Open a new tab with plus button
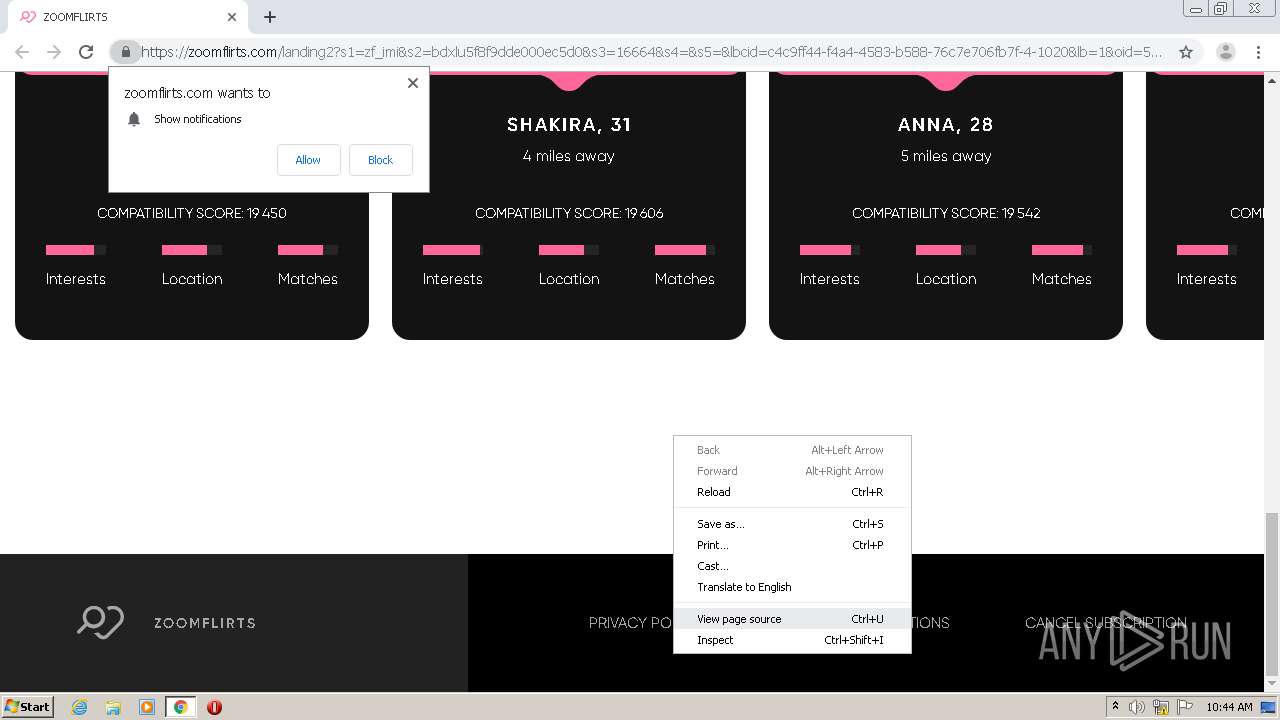 tap(270, 17)
